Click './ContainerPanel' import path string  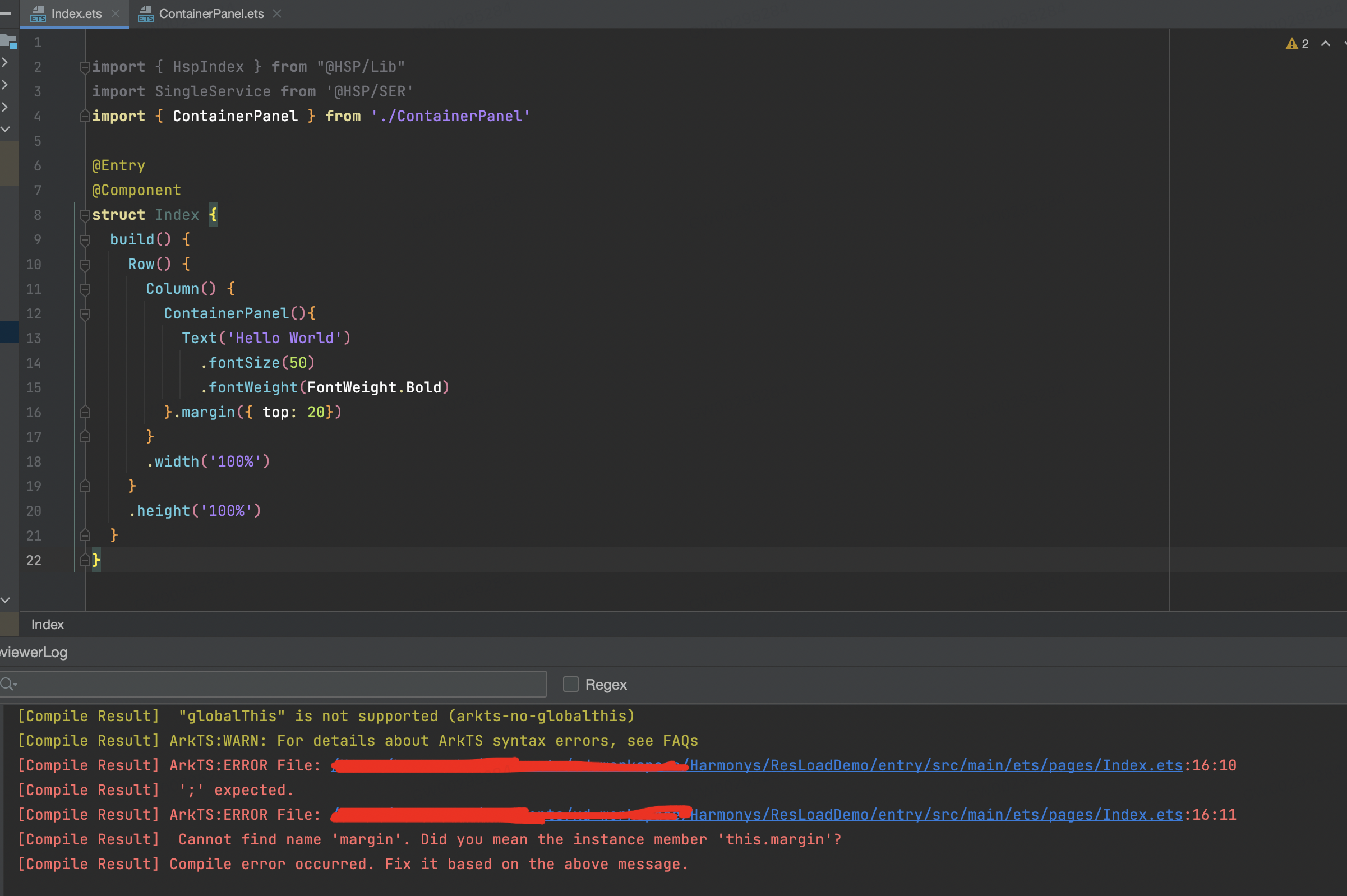450,116
